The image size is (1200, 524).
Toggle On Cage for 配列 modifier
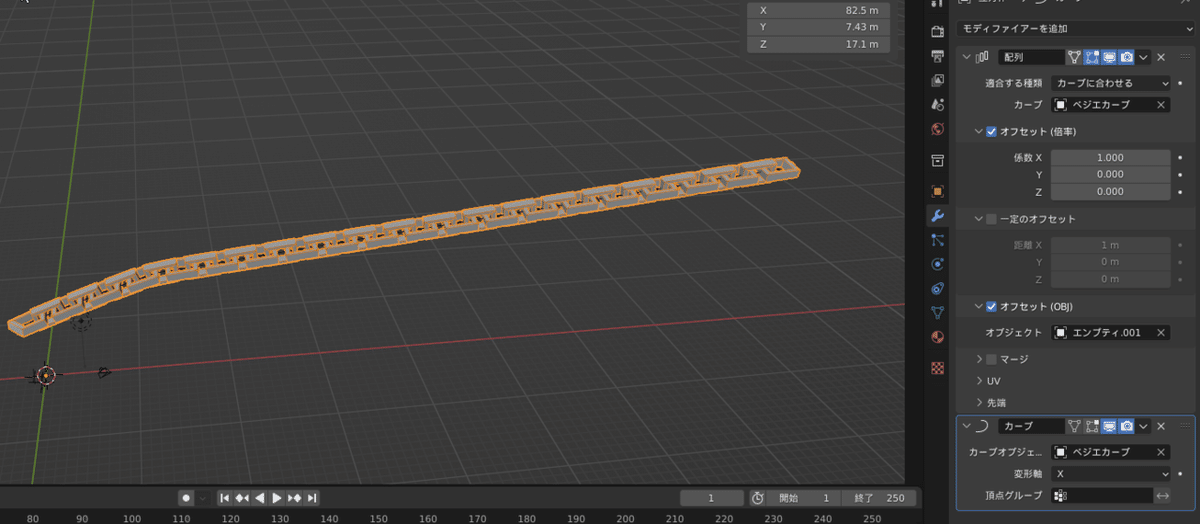click(1074, 58)
